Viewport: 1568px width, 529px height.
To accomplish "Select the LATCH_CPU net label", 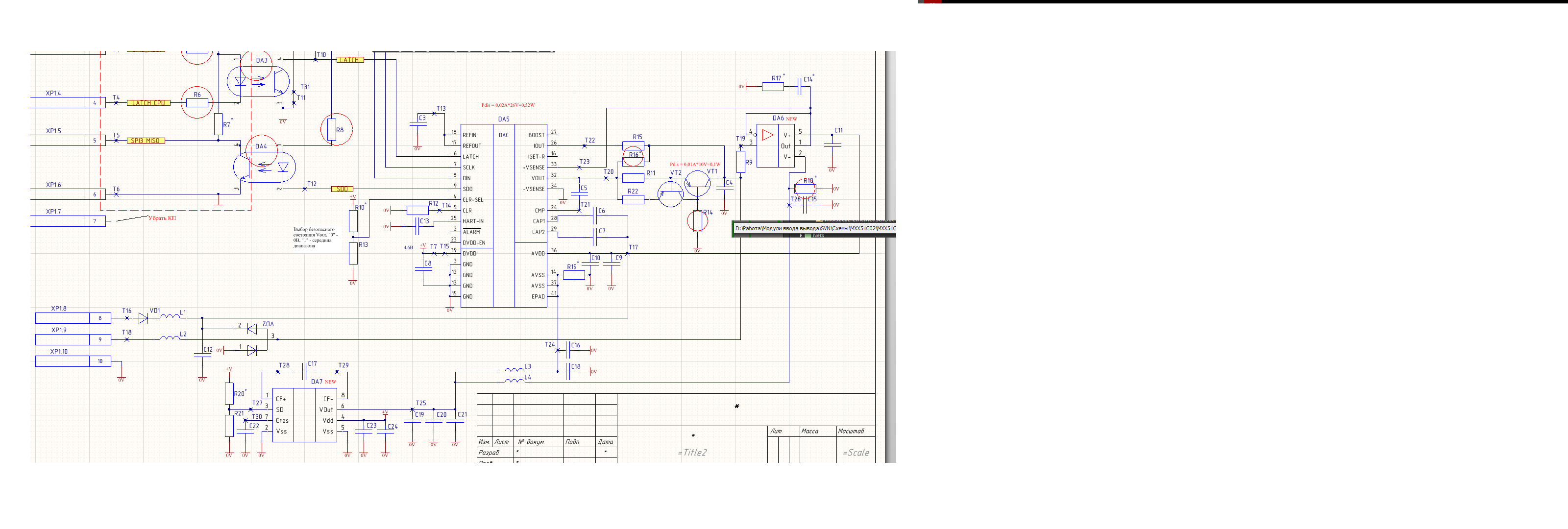I will coord(148,103).
